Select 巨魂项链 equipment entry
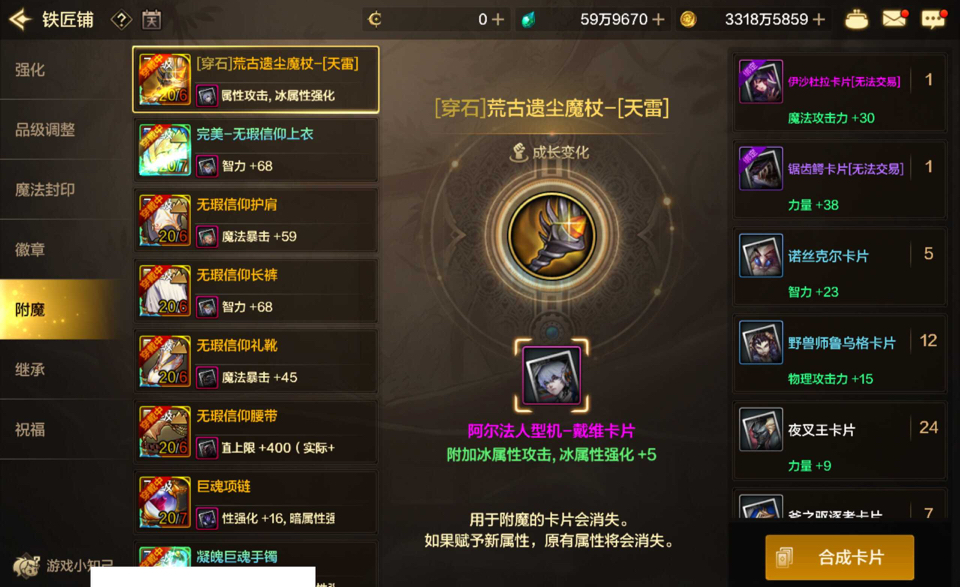The width and height of the screenshot is (960, 587). pos(255,502)
